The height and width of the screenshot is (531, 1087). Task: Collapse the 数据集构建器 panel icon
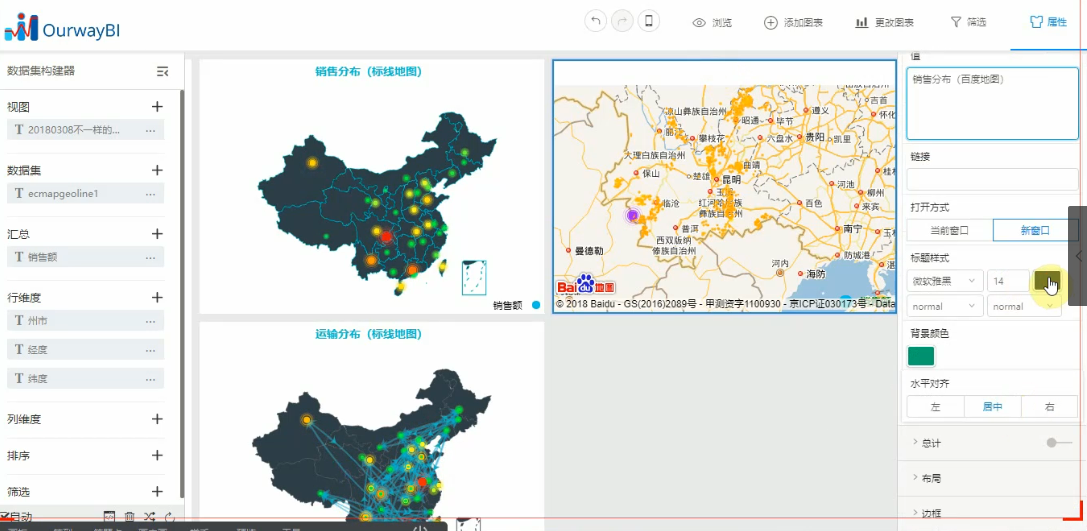(163, 71)
